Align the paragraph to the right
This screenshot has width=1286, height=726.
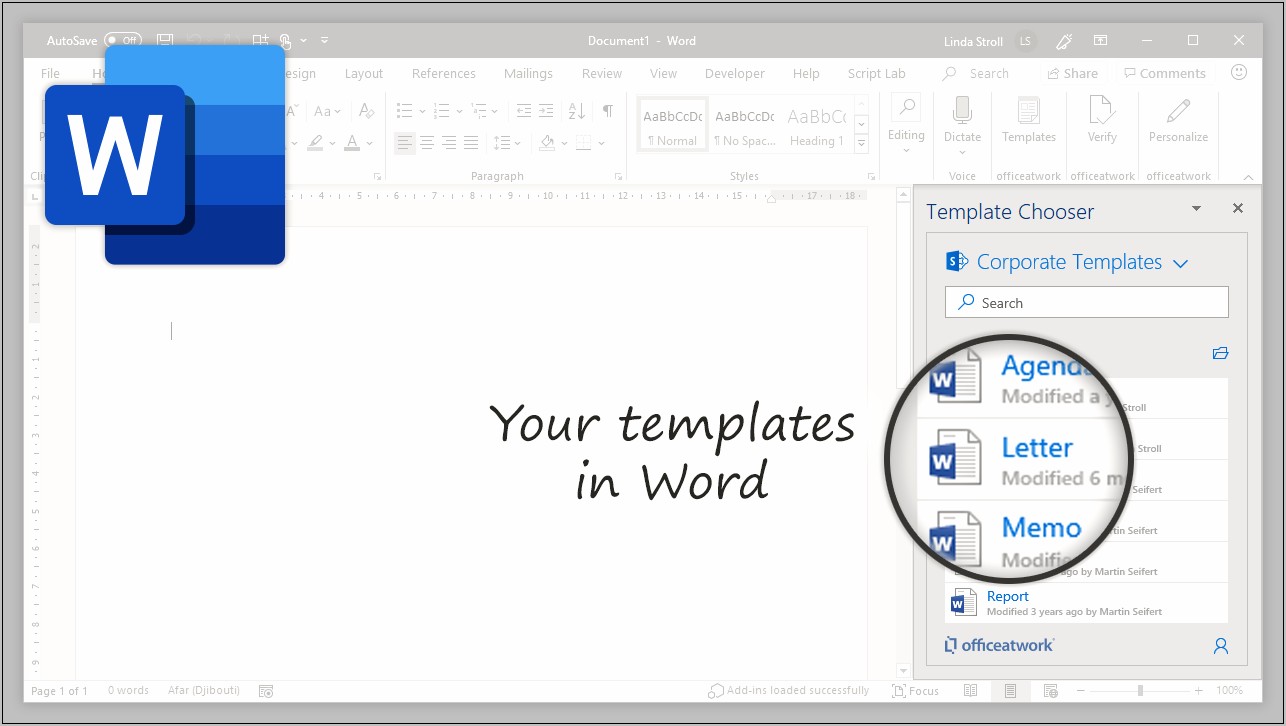[449, 143]
